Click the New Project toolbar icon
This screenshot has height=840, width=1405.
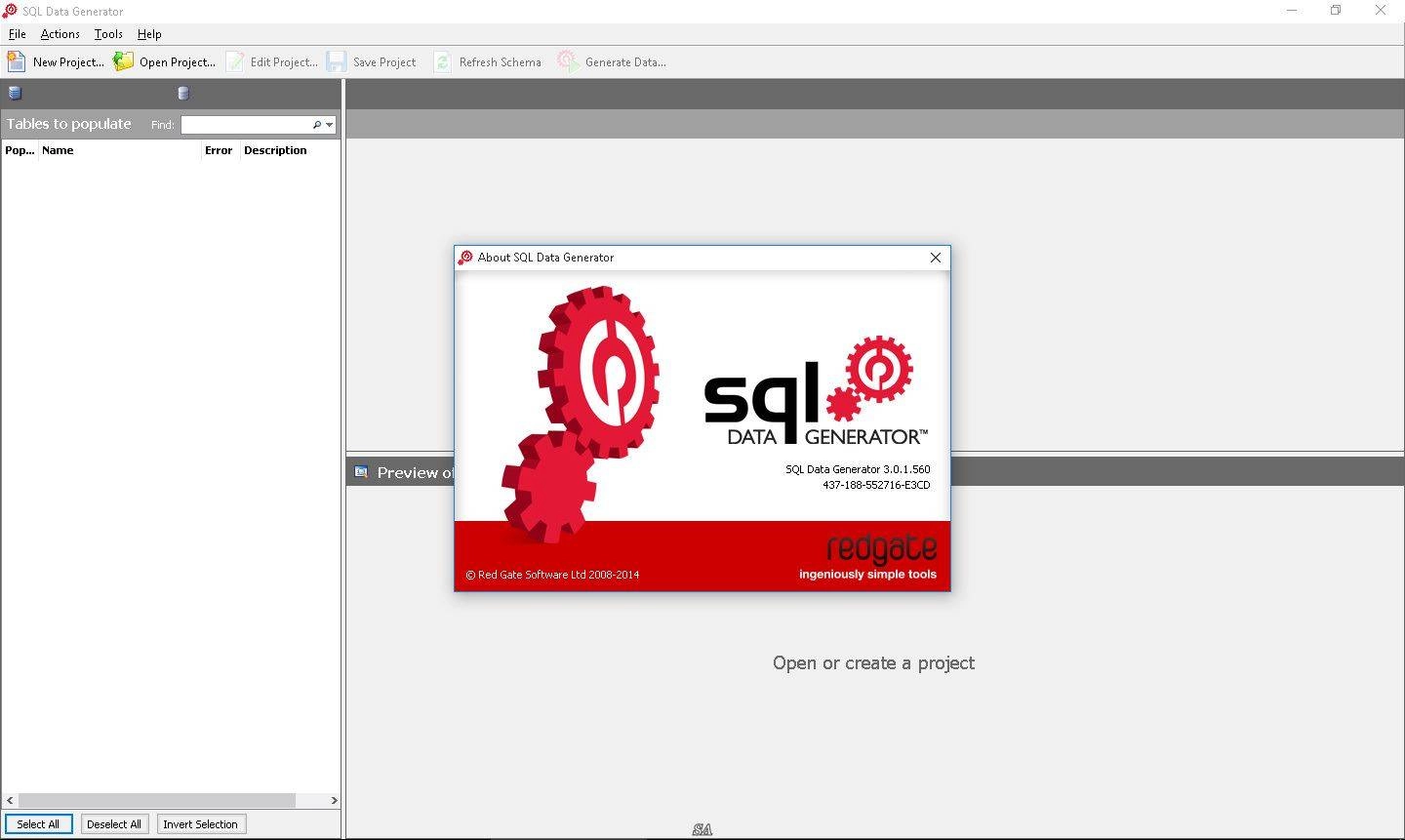click(x=17, y=61)
